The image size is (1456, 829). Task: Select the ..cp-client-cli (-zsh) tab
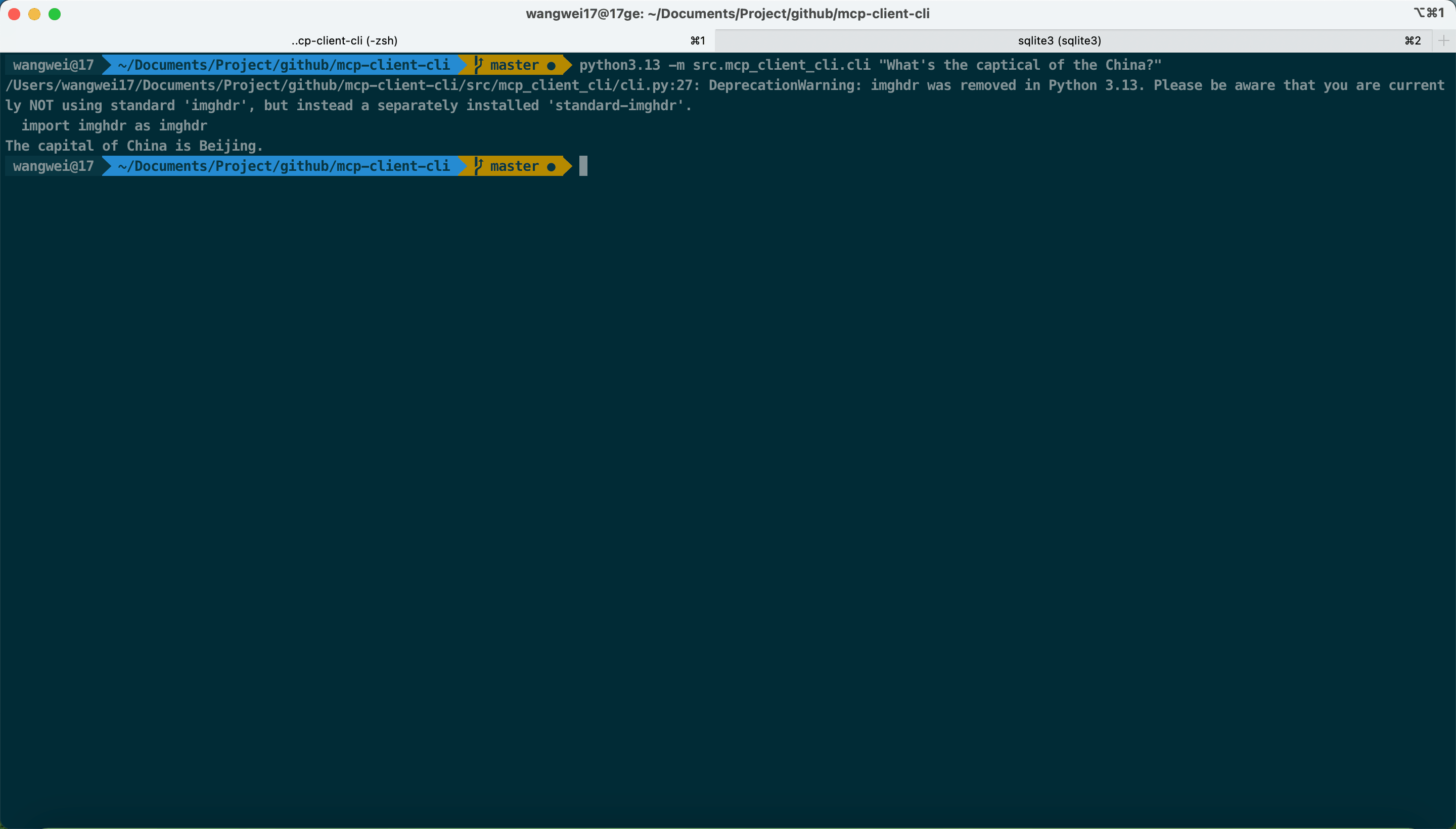pyautogui.click(x=344, y=40)
